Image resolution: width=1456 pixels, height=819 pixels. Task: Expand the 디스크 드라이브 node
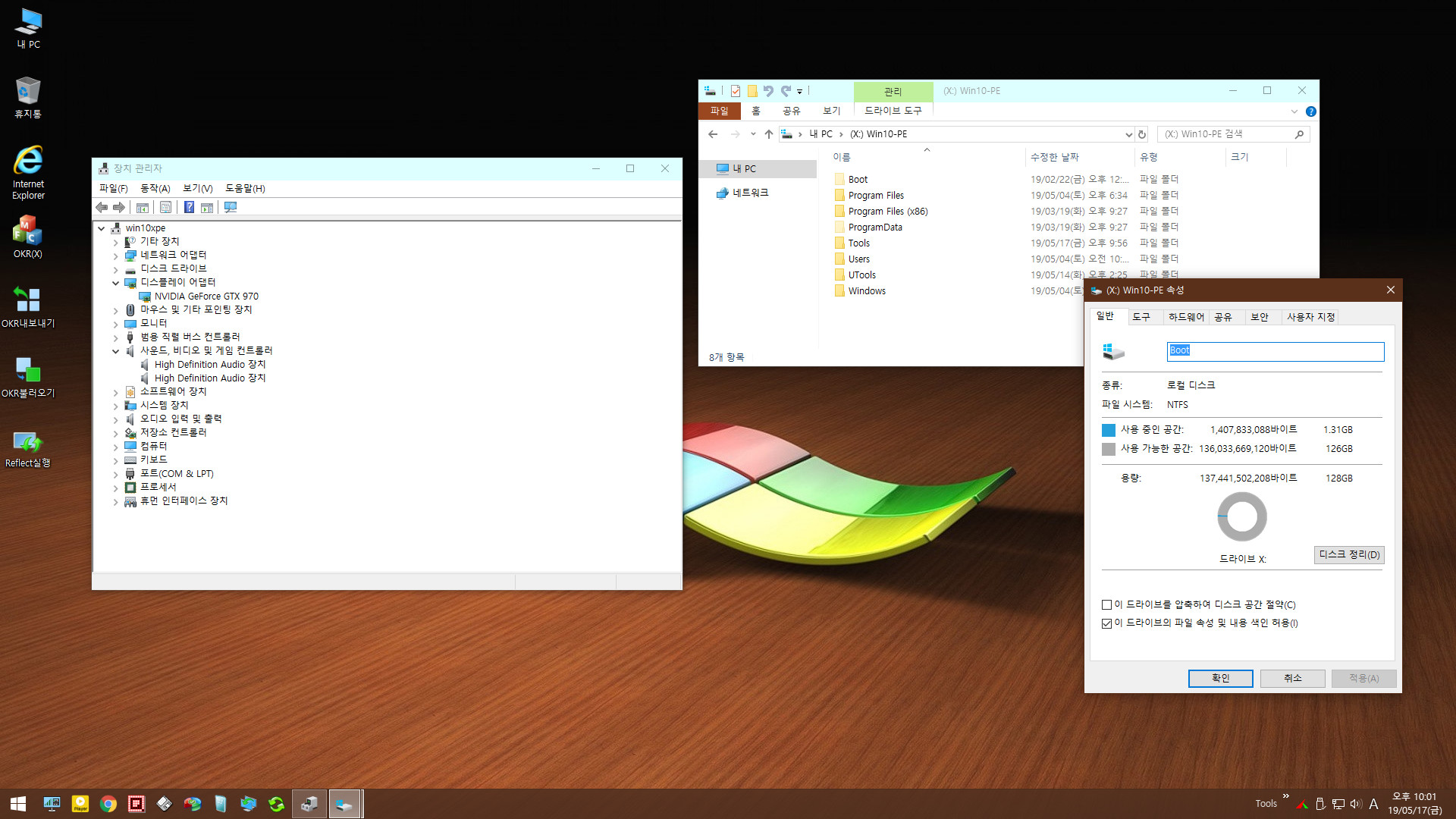[116, 269]
